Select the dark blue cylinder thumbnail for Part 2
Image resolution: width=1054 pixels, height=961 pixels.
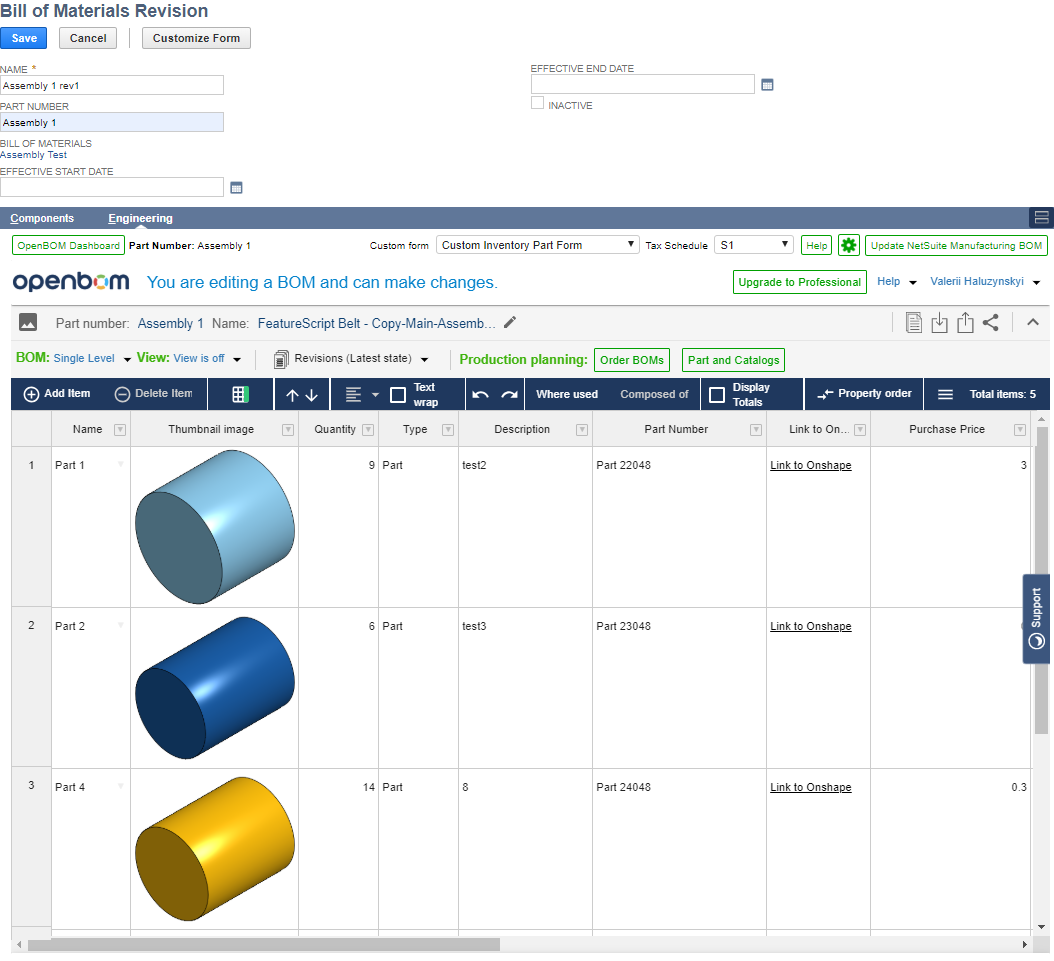(214, 687)
